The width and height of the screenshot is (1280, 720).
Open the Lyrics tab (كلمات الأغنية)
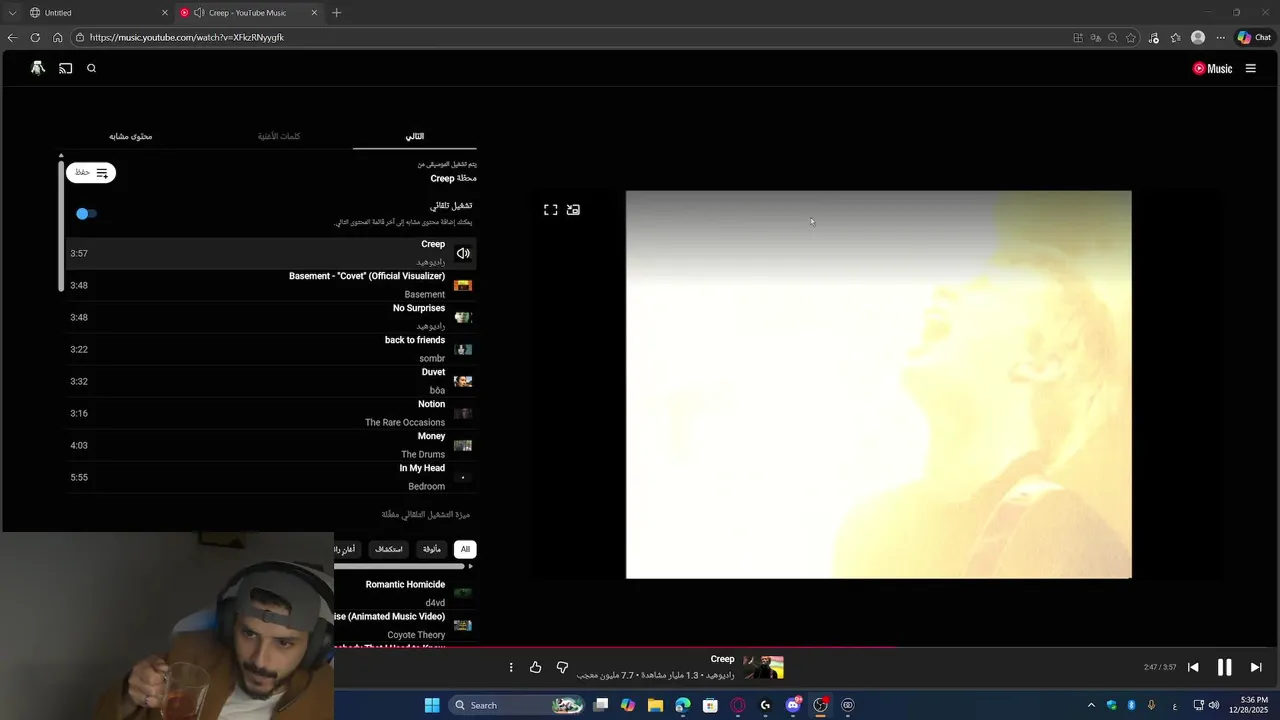click(279, 136)
